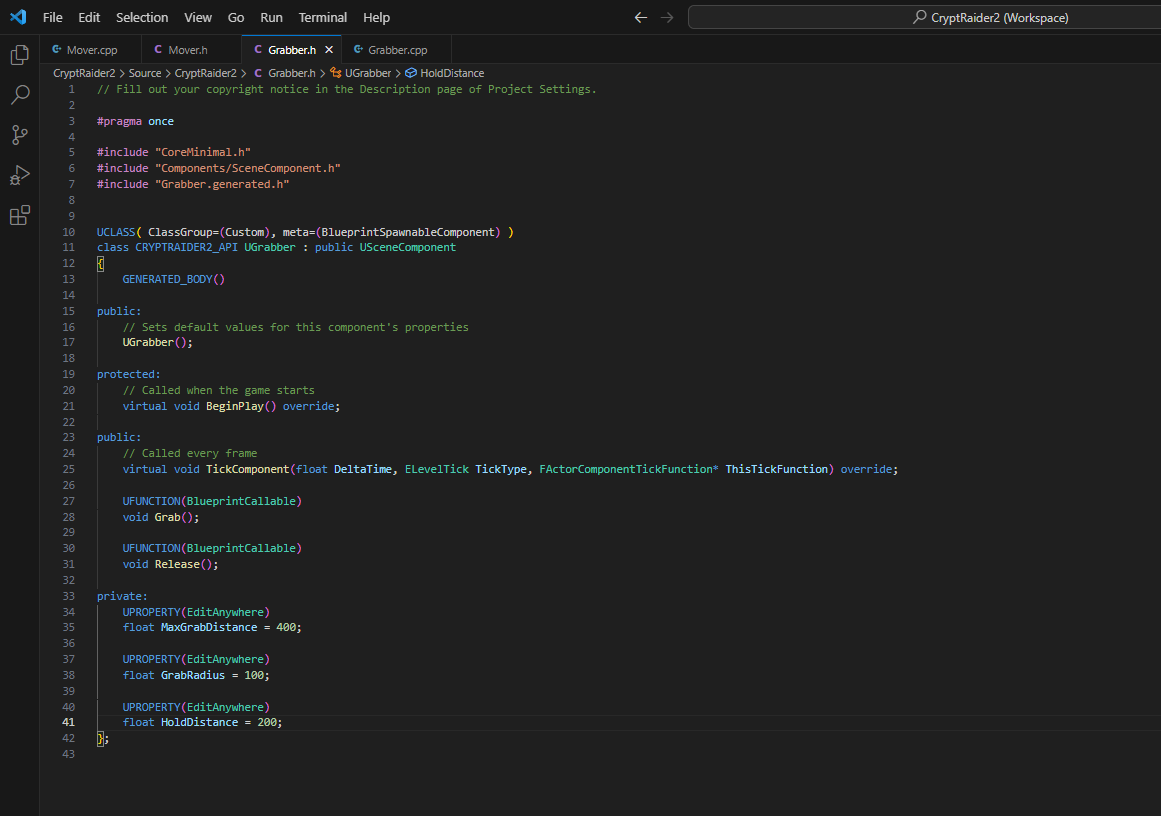The height and width of the screenshot is (816, 1161).
Task: Close the Grabber.h tab
Action: [x=329, y=49]
